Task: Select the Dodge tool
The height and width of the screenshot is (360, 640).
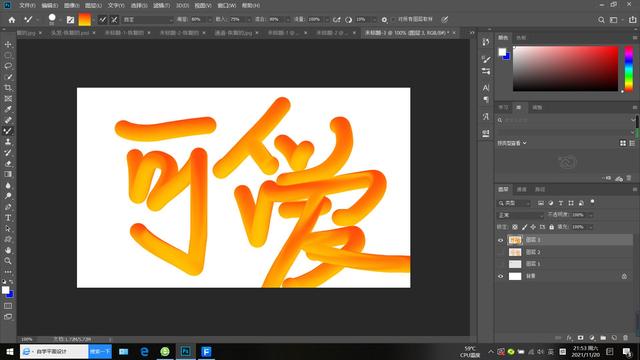Action: tap(8, 196)
